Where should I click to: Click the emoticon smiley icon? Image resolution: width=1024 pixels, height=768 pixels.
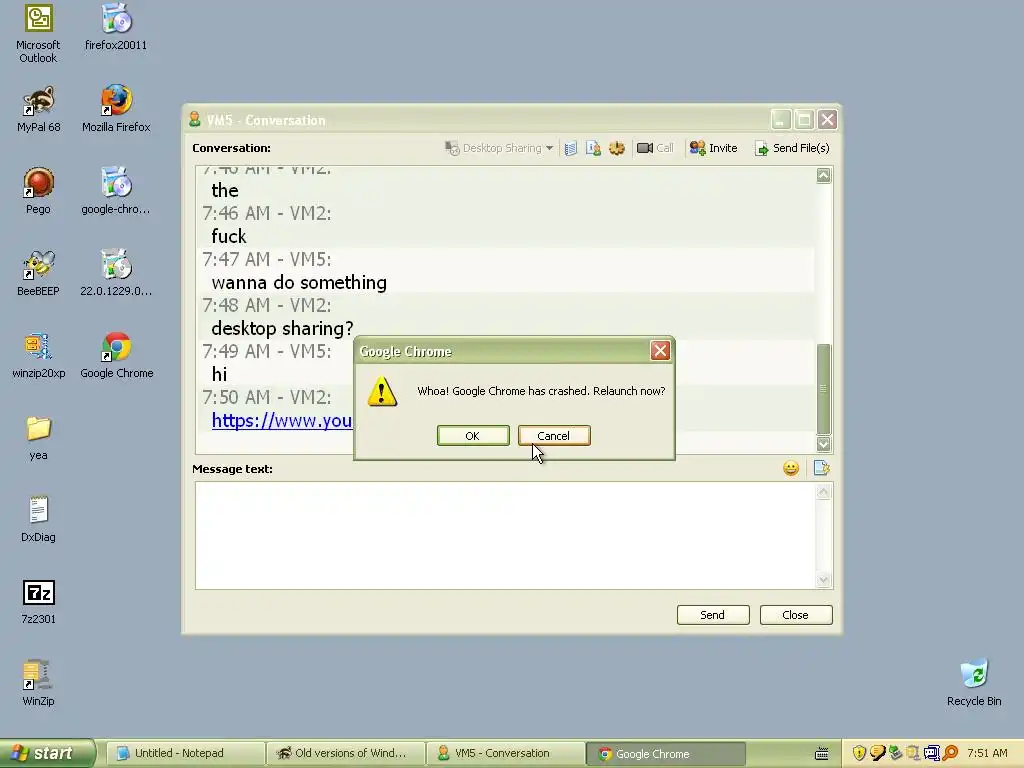pyautogui.click(x=791, y=468)
